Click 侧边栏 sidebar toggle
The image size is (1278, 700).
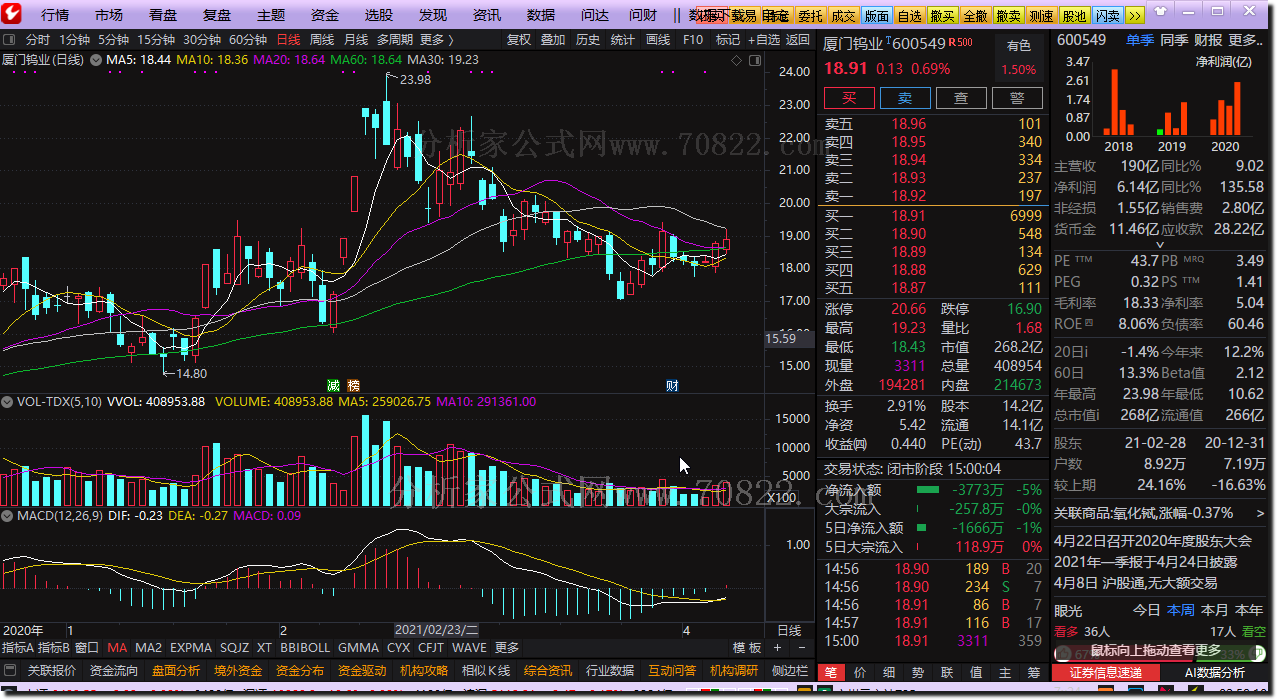pyautogui.click(x=790, y=671)
